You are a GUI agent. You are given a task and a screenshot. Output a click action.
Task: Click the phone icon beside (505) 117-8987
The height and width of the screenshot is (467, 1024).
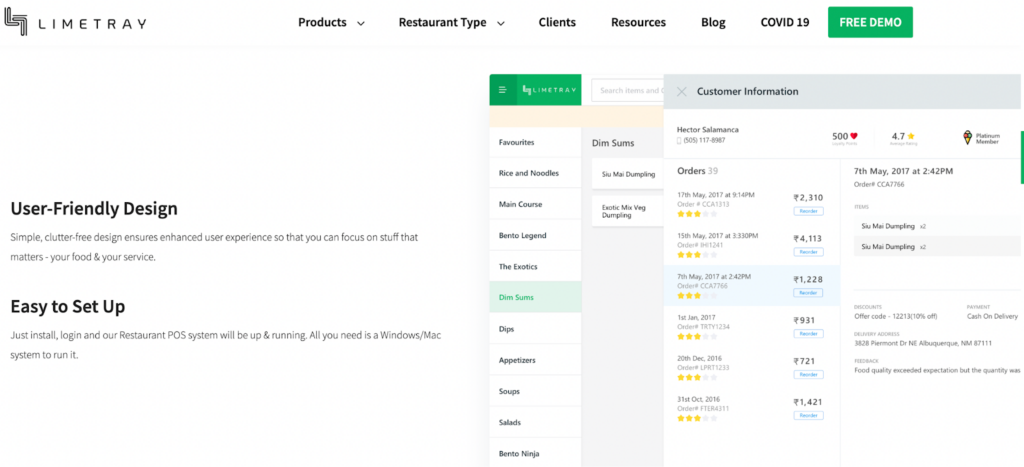pyautogui.click(x=679, y=140)
